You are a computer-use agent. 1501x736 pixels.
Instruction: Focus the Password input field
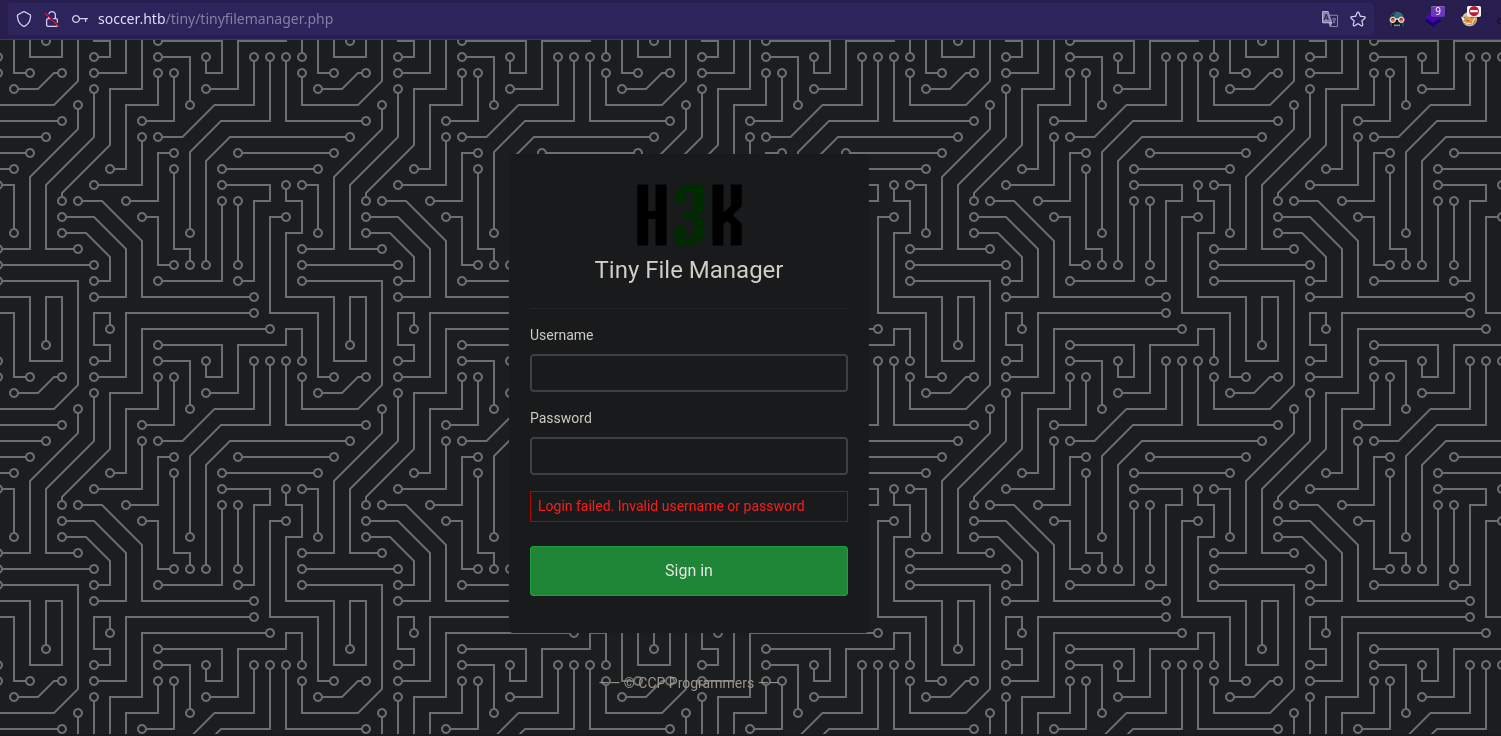click(x=688, y=456)
